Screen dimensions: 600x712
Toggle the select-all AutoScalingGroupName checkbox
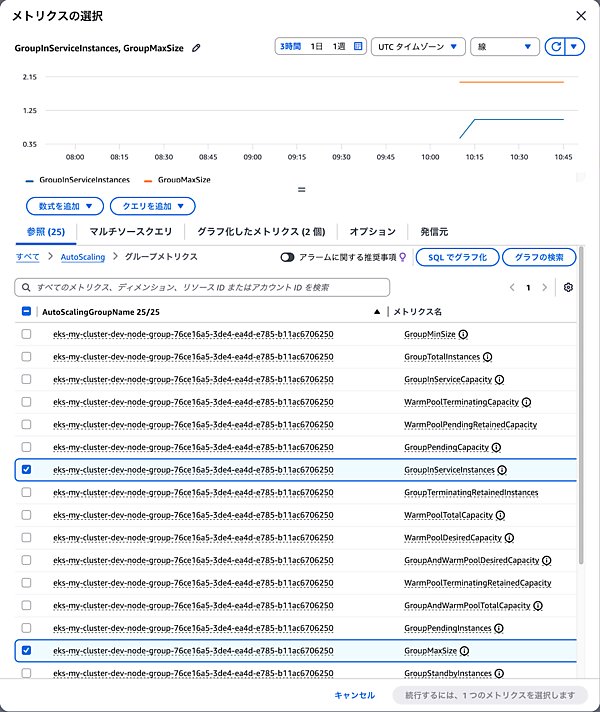[26, 312]
